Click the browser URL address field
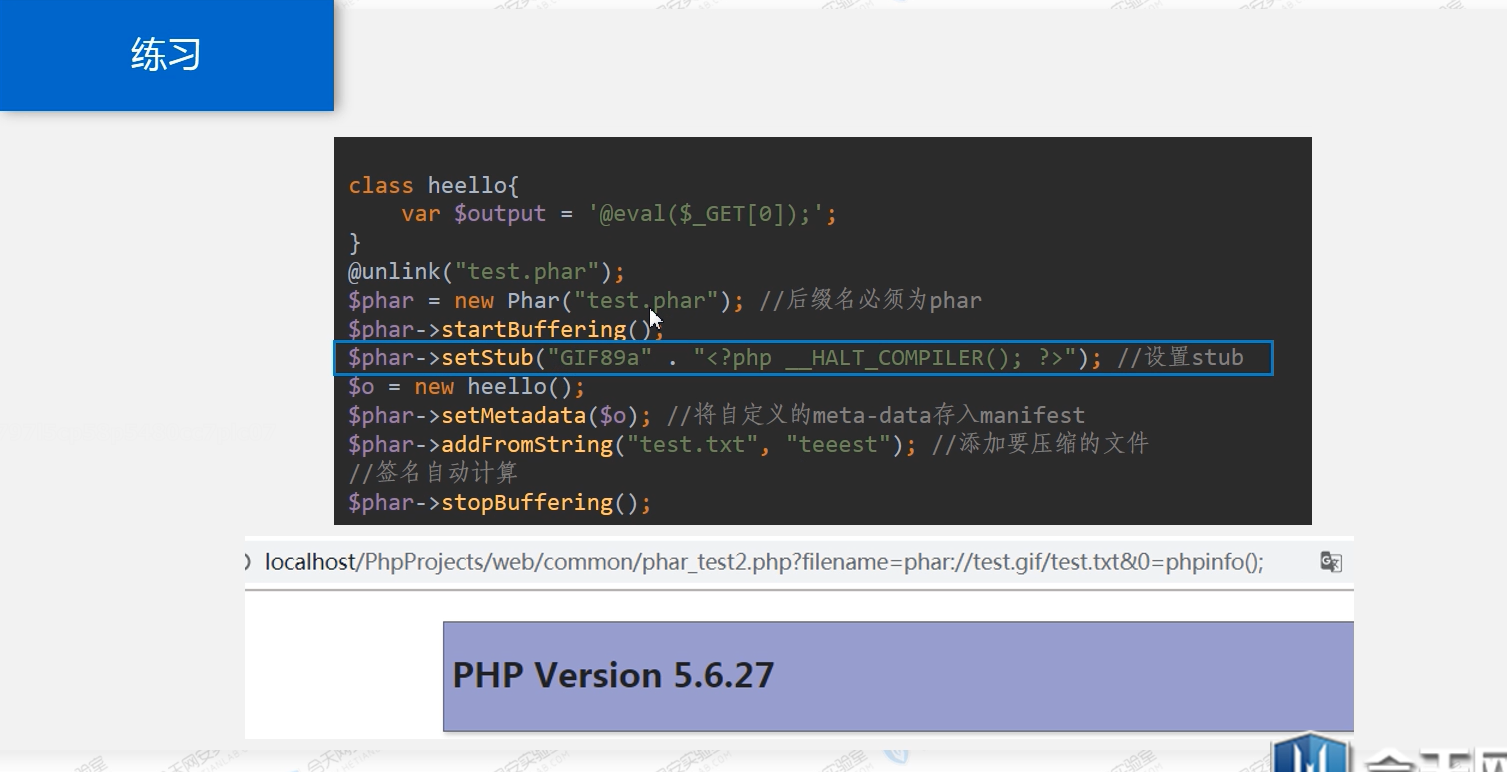This screenshot has height=772, width=1507. [x=764, y=562]
